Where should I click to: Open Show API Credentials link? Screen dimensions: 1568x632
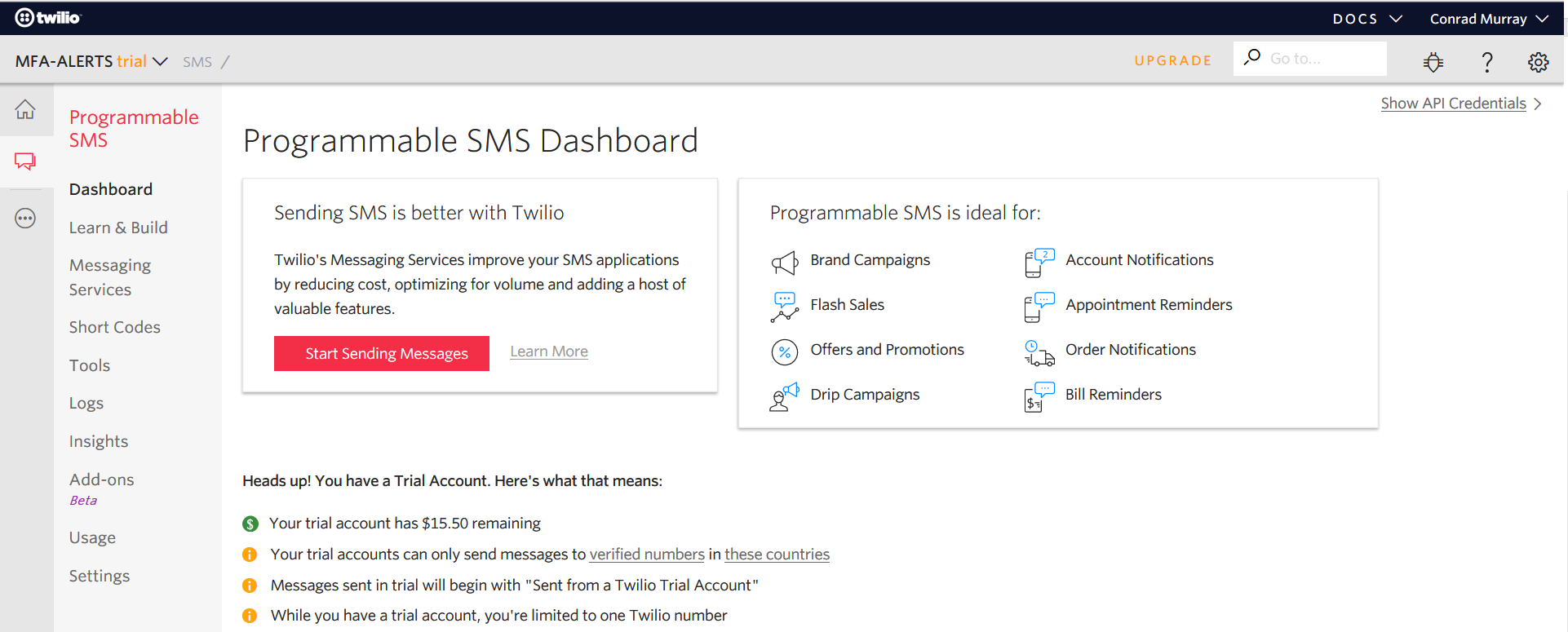tap(1454, 104)
